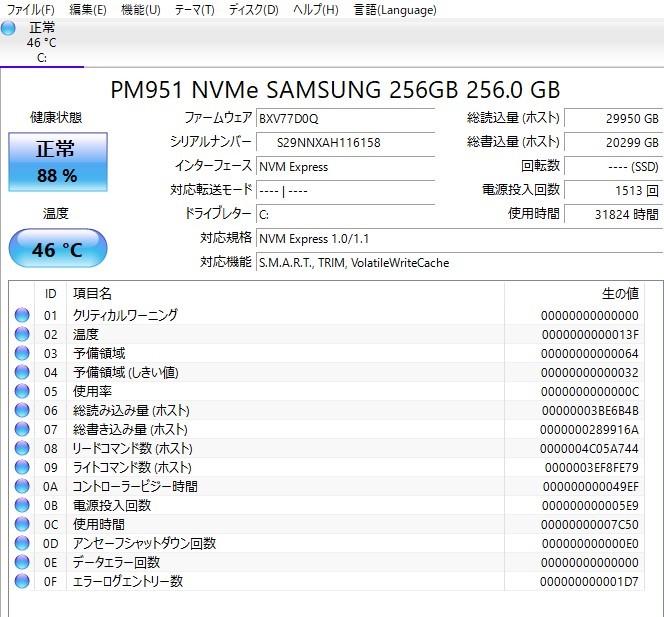Open the 言語(Language) menu

click(395, 9)
